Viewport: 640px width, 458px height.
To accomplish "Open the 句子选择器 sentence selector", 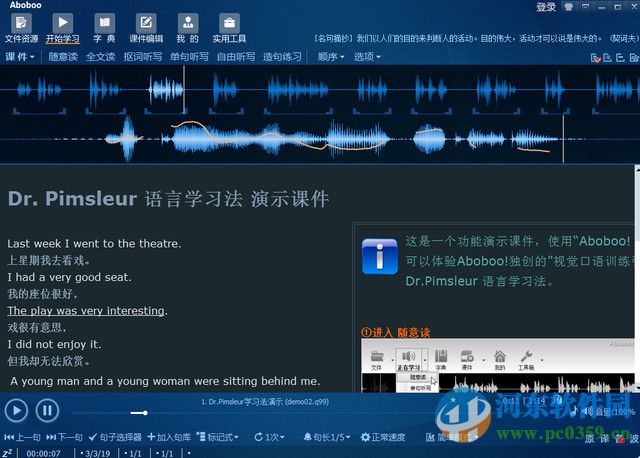I will [x=115, y=437].
